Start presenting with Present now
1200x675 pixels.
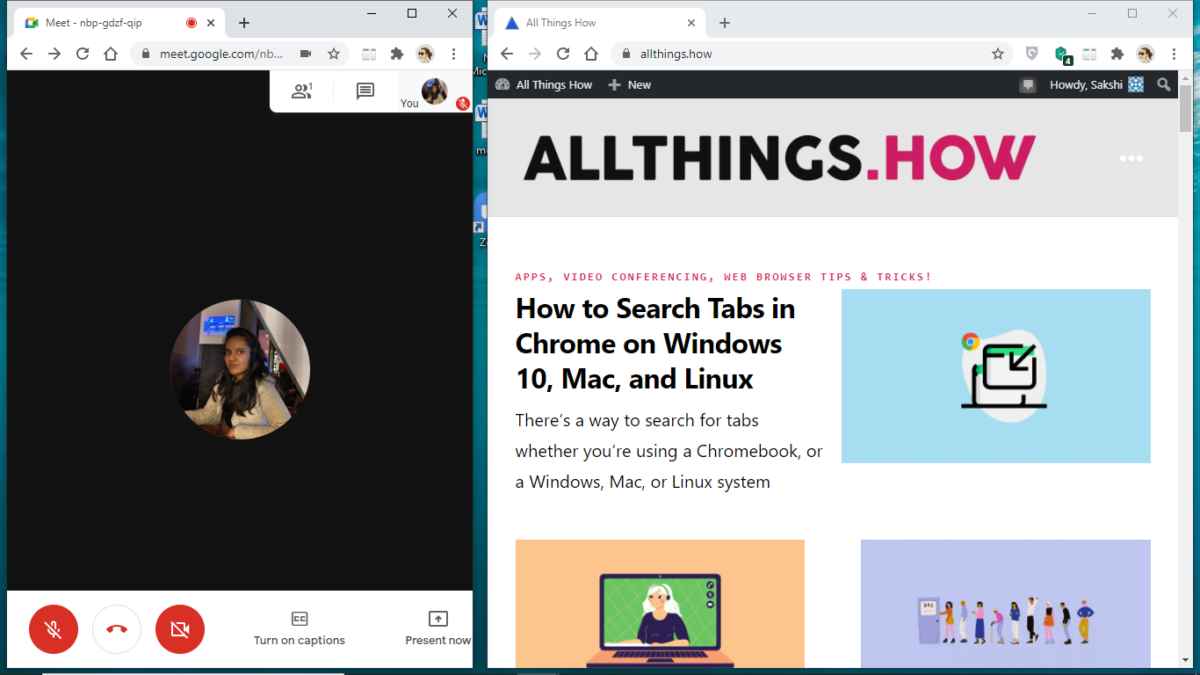pos(438,629)
